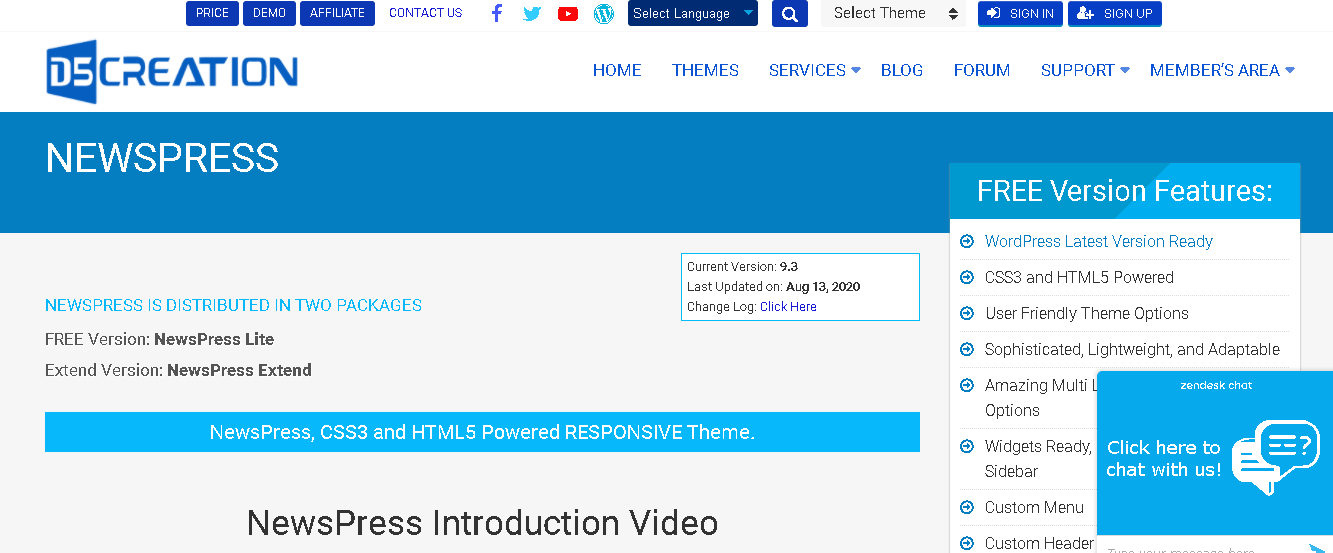Open the WordPress logo icon
Viewport: 1333px width, 553px height.
pos(603,14)
